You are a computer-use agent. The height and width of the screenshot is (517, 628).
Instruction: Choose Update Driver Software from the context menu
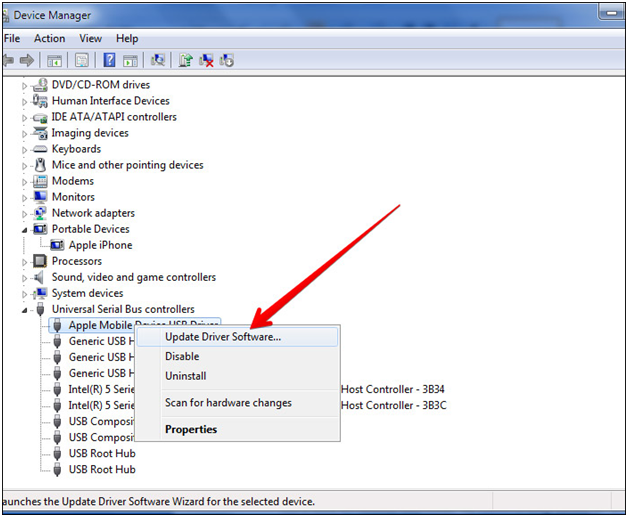pos(223,337)
